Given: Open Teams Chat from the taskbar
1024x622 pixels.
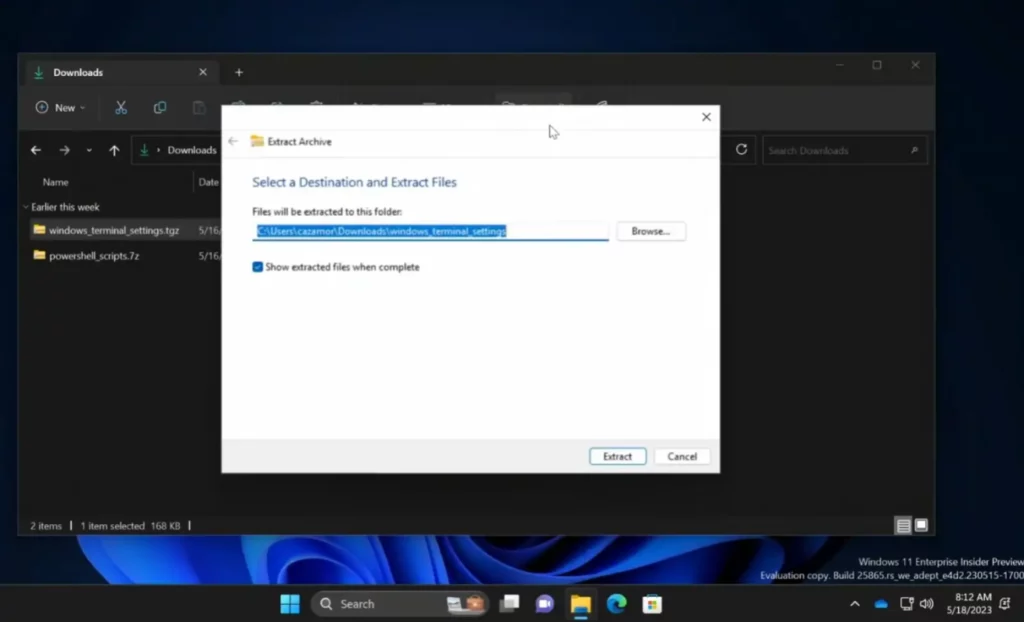Looking at the screenshot, I should click(x=545, y=604).
